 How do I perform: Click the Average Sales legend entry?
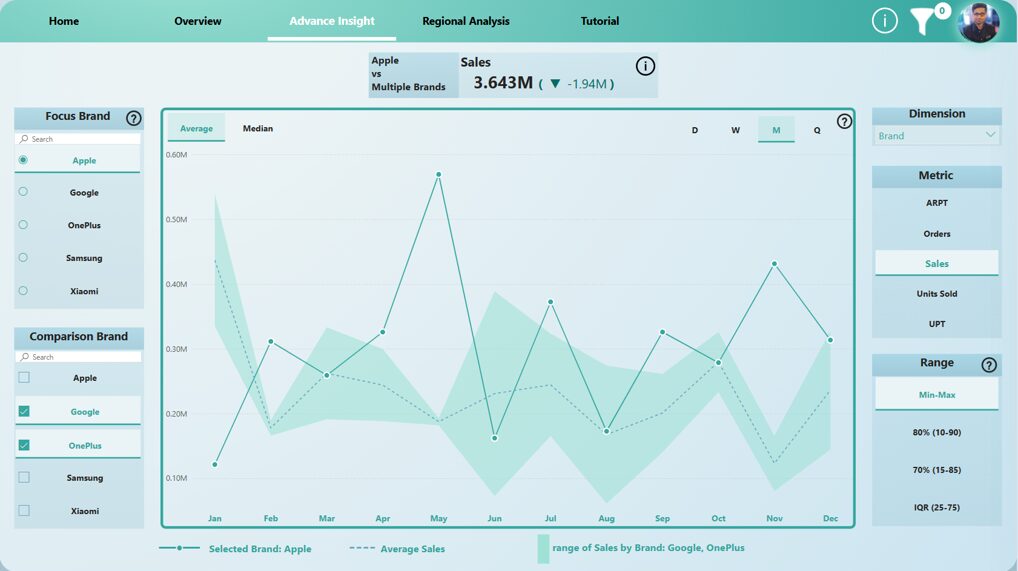397,549
